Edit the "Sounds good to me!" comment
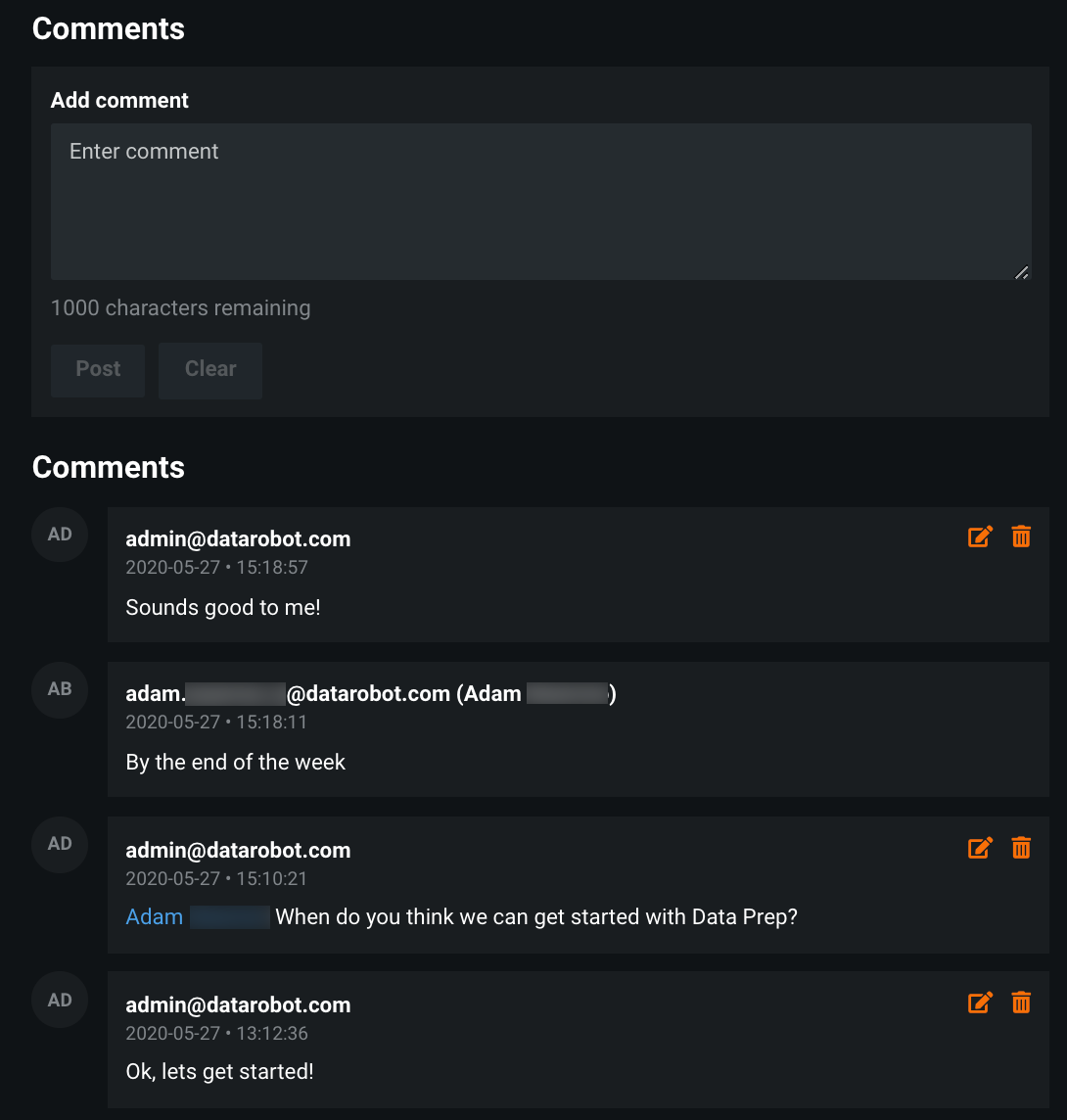1067x1120 pixels. pyautogui.click(x=980, y=537)
